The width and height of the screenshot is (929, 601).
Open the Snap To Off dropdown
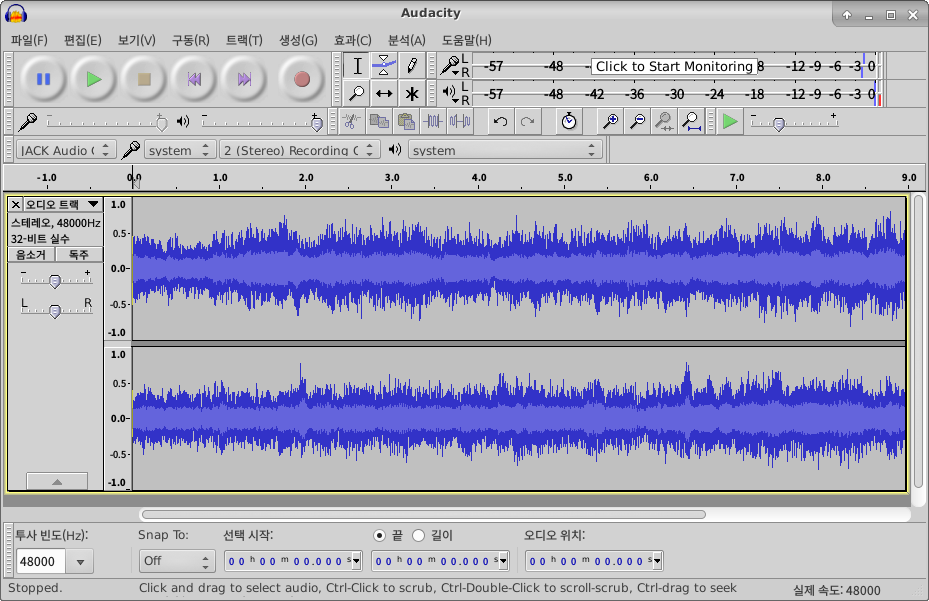point(177,561)
